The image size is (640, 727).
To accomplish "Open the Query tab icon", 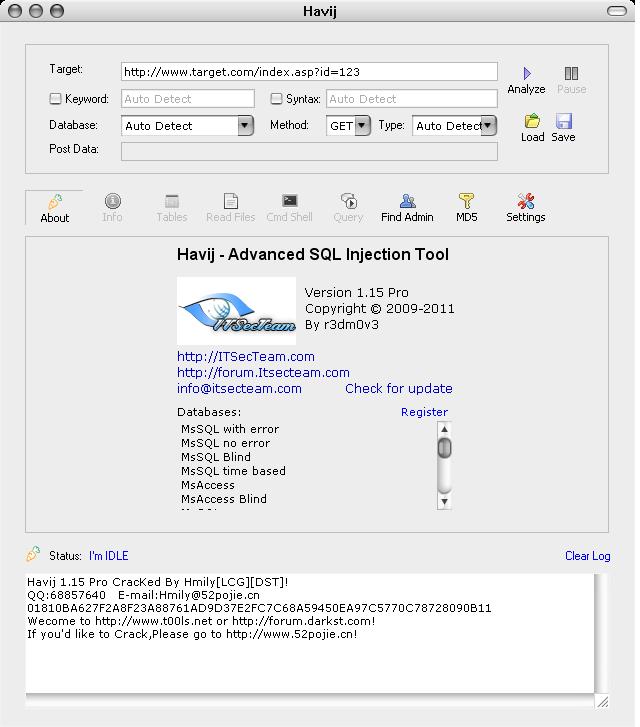I will (348, 201).
